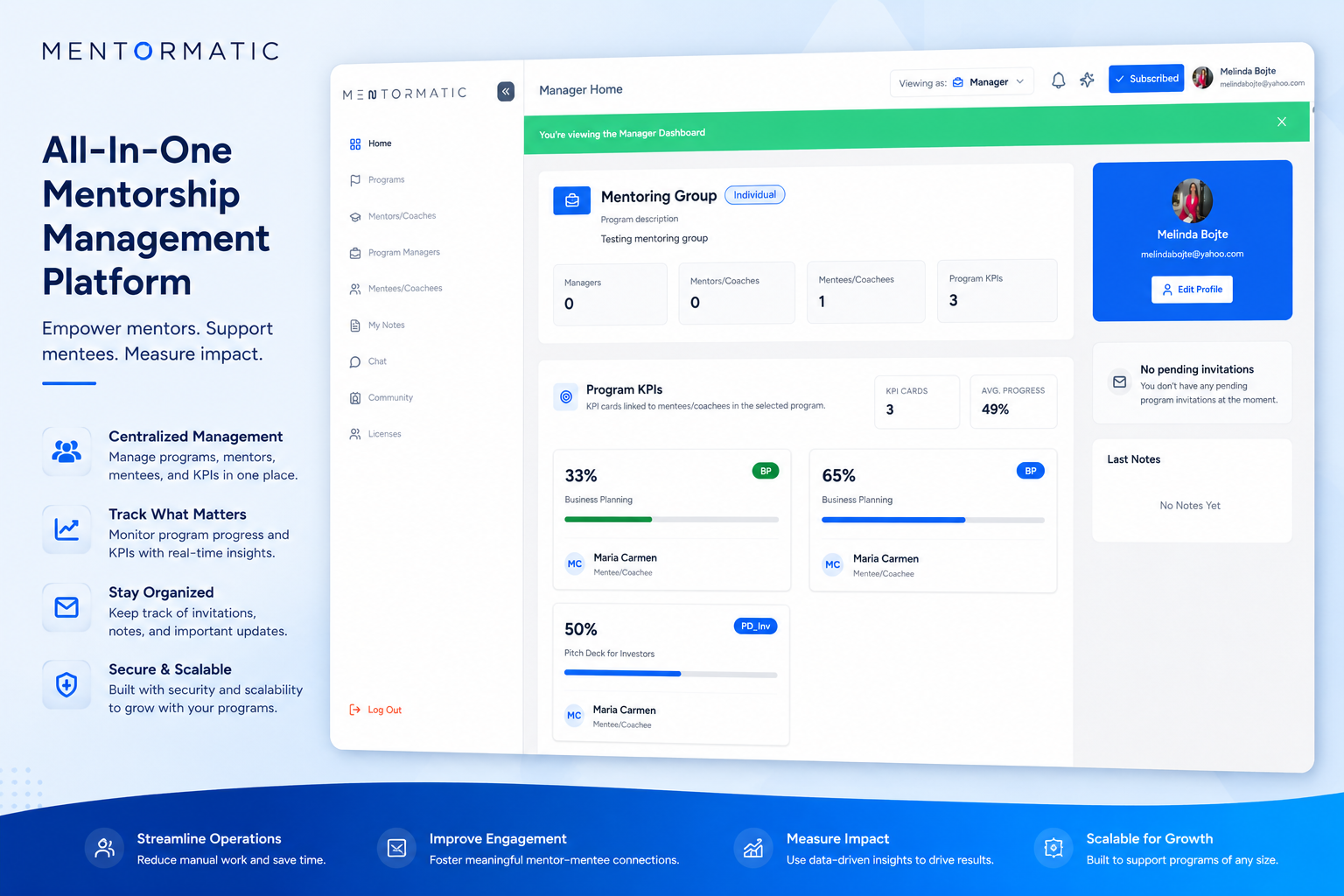1344x896 pixels.
Task: Collapse the sidebar with the double-chevron icon
Action: [x=506, y=91]
